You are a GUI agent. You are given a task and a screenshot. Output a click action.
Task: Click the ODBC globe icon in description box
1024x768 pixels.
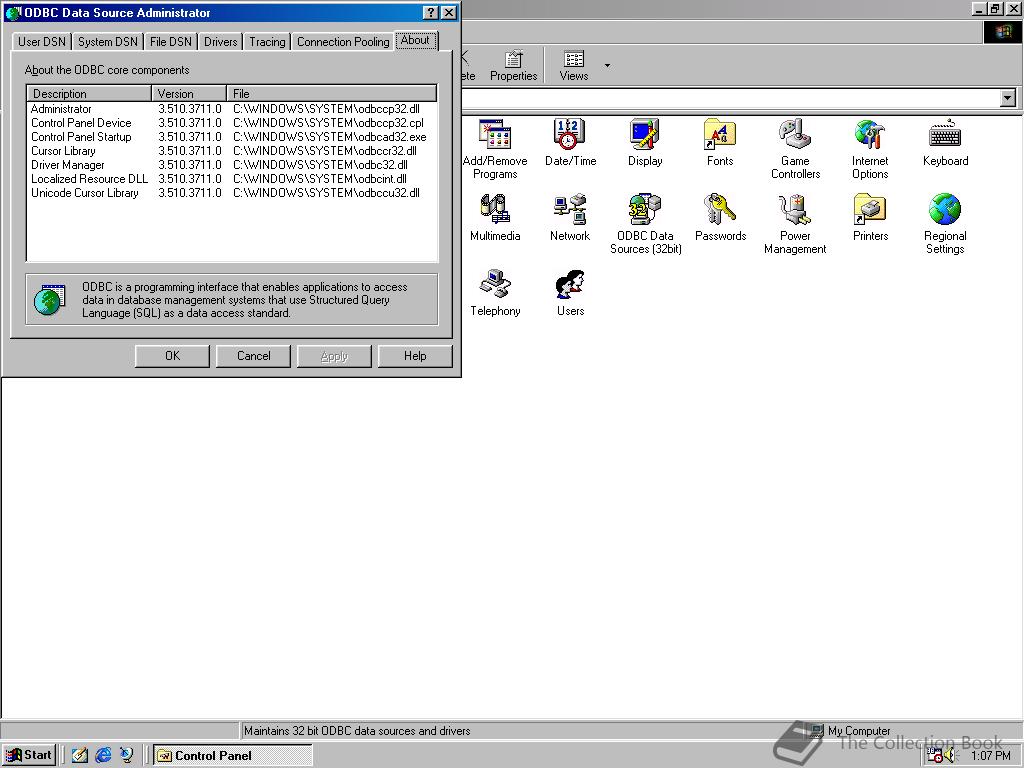pos(49,300)
